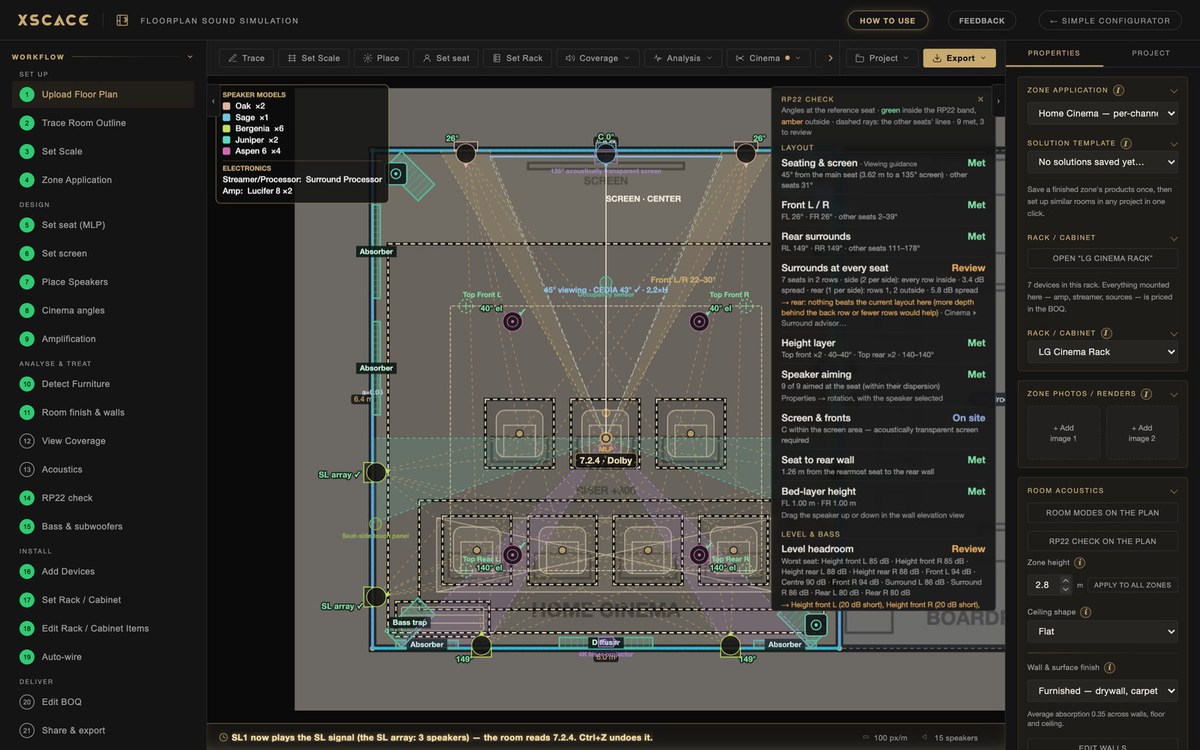The height and width of the screenshot is (750, 1200).
Task: Open the Cinema angles workflow step
Action: [105, 310]
